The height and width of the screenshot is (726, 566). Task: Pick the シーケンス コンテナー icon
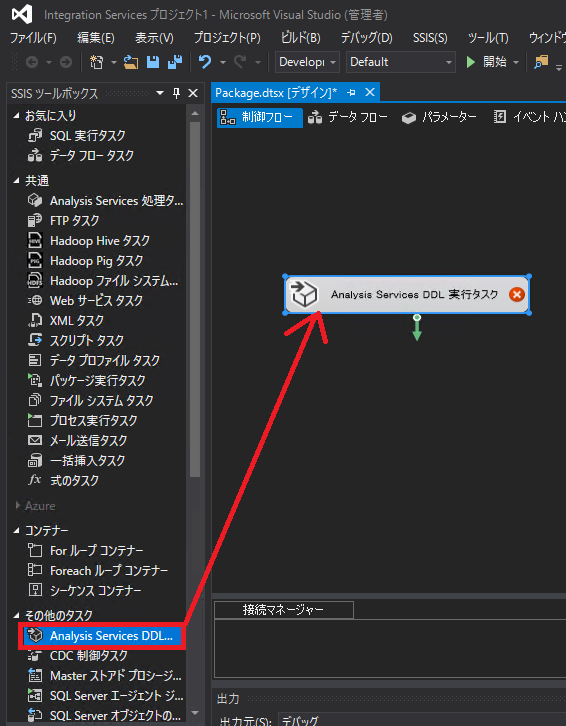35,590
